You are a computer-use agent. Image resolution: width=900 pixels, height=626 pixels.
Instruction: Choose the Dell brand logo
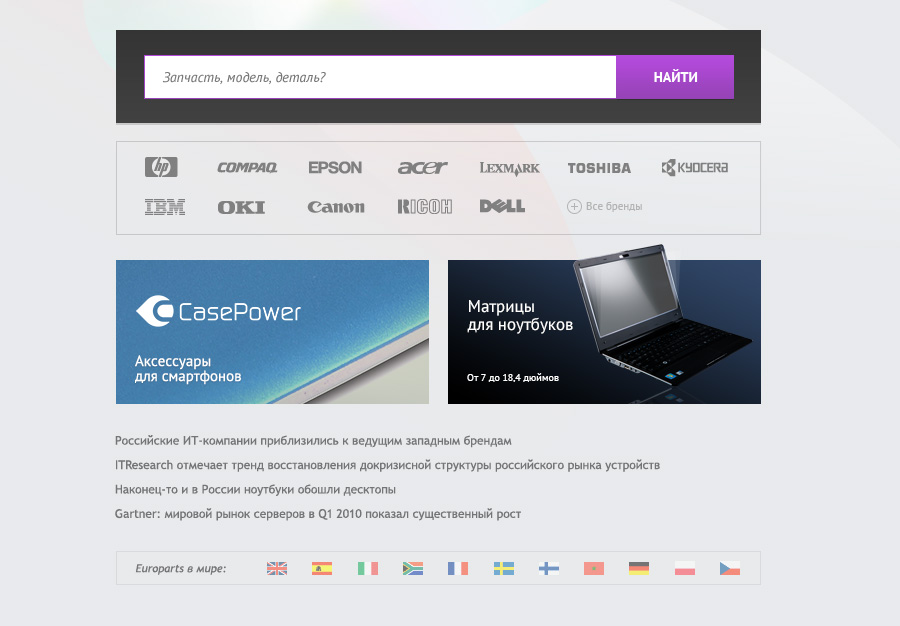[x=502, y=206]
